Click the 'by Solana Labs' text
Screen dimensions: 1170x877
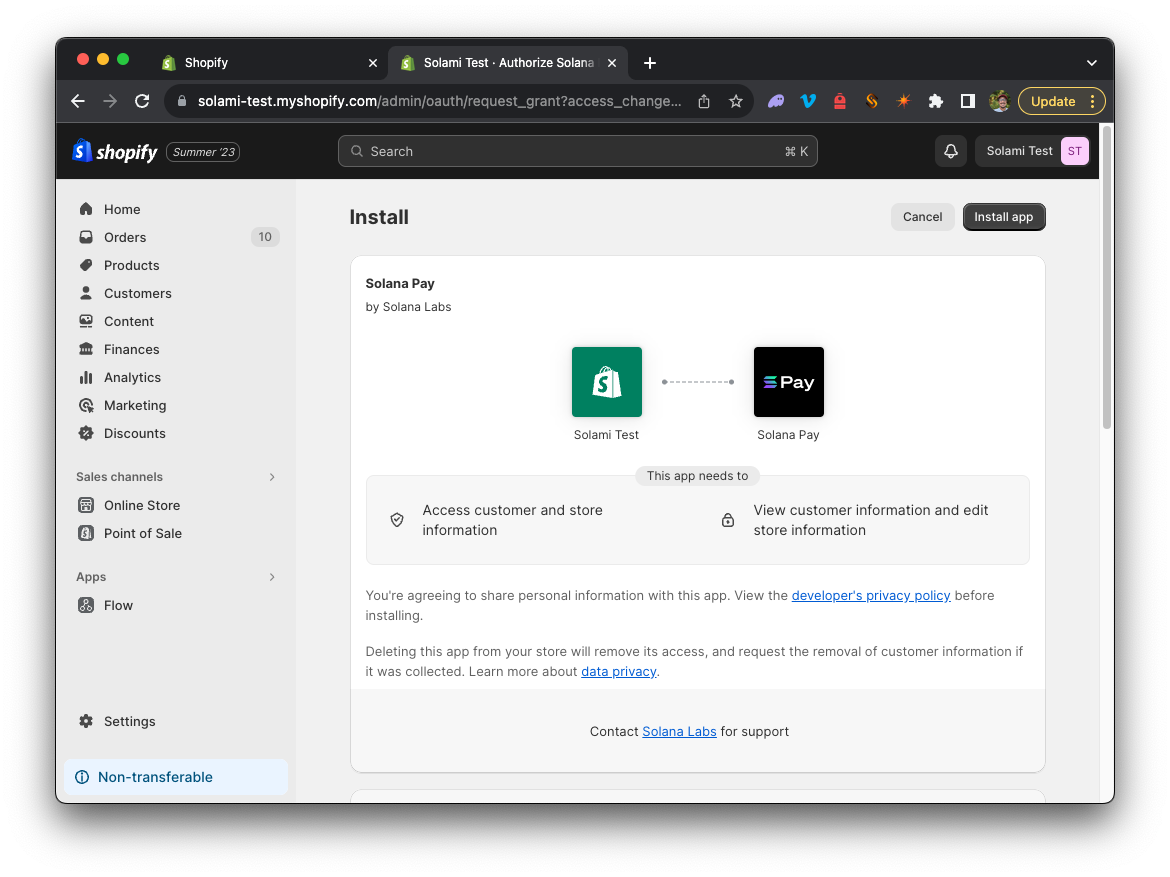click(408, 307)
